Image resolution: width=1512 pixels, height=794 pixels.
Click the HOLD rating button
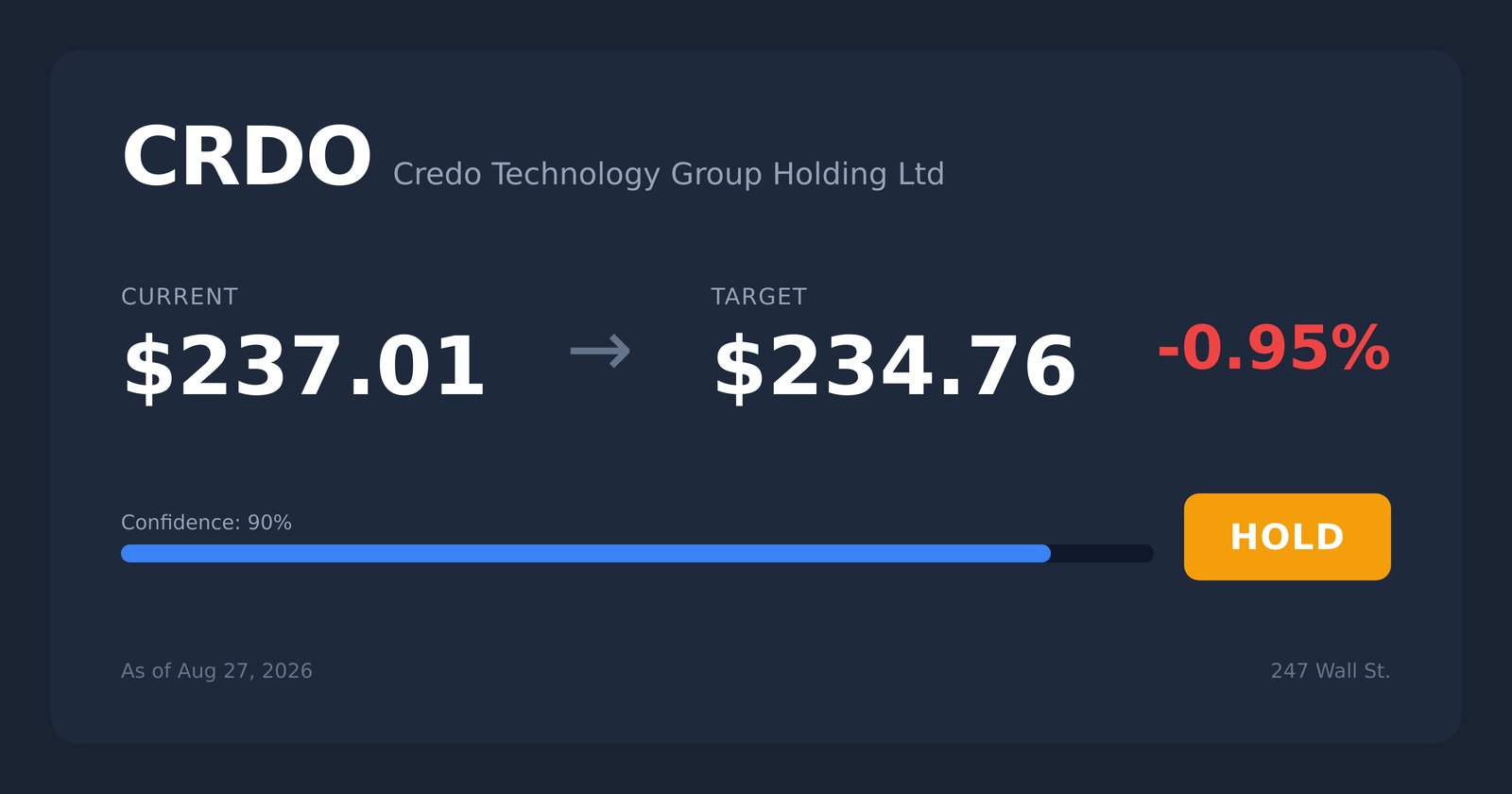tap(1287, 537)
